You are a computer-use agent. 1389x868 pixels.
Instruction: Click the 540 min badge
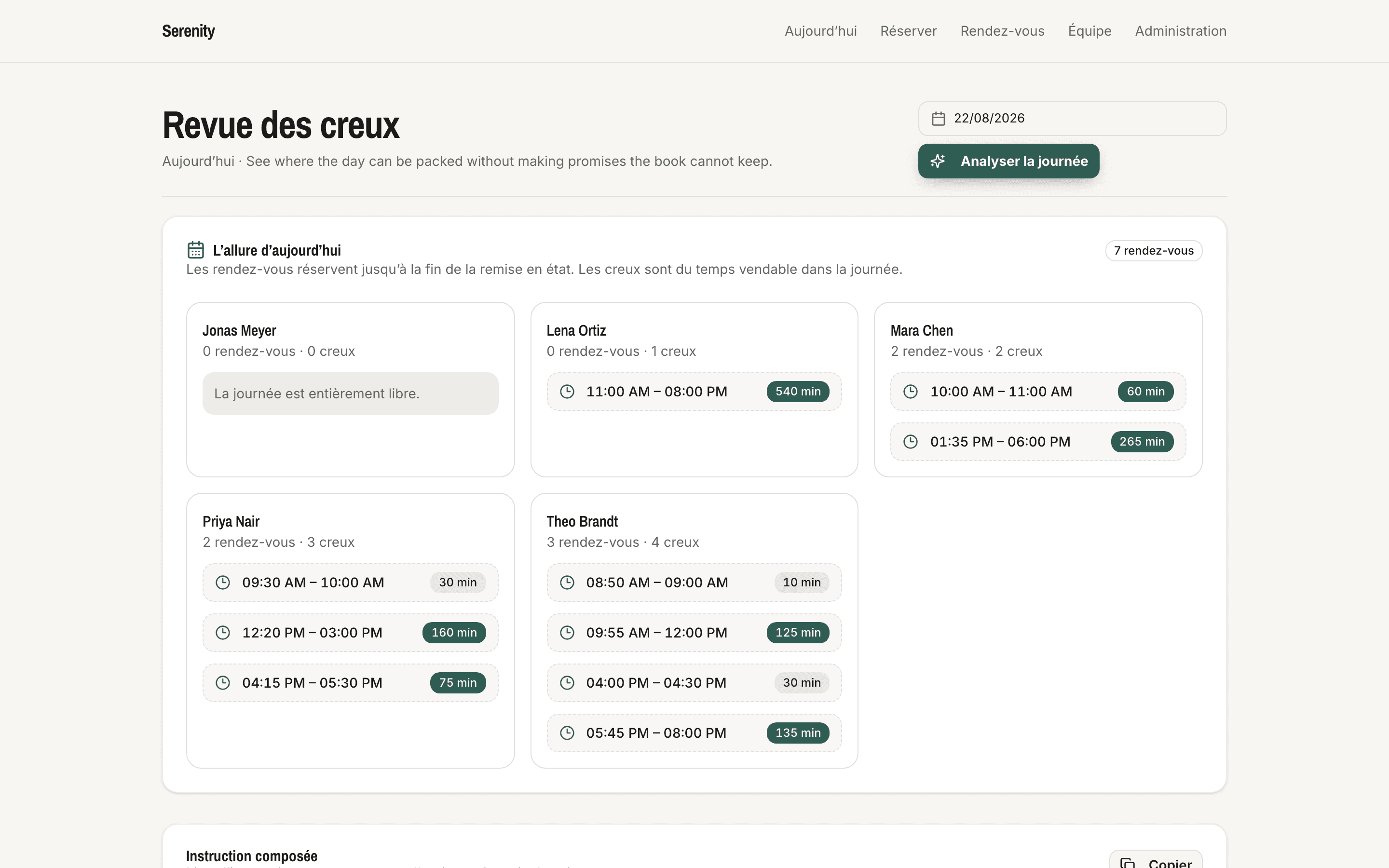click(797, 392)
